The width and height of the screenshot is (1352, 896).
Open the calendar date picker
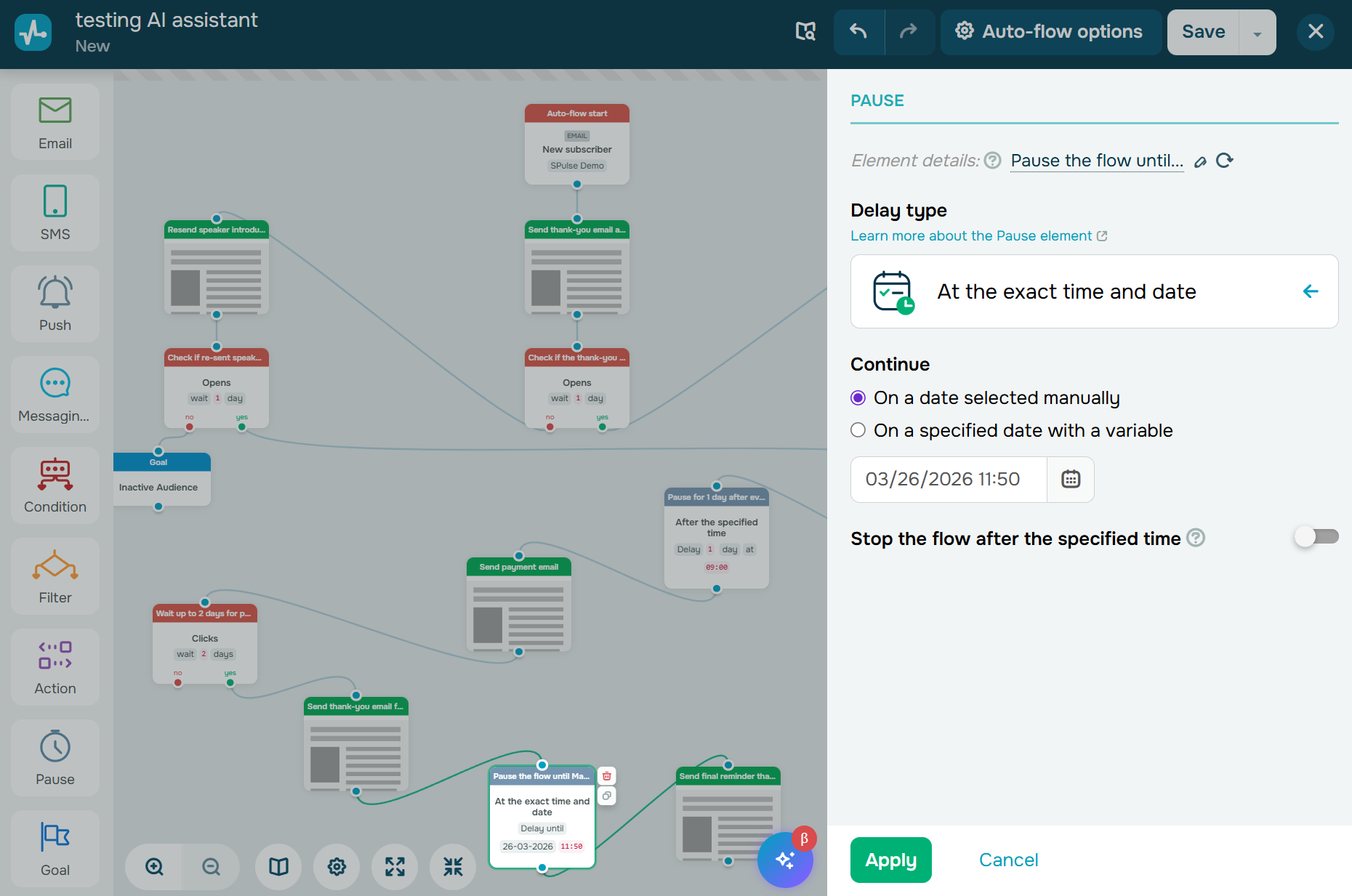coord(1071,480)
